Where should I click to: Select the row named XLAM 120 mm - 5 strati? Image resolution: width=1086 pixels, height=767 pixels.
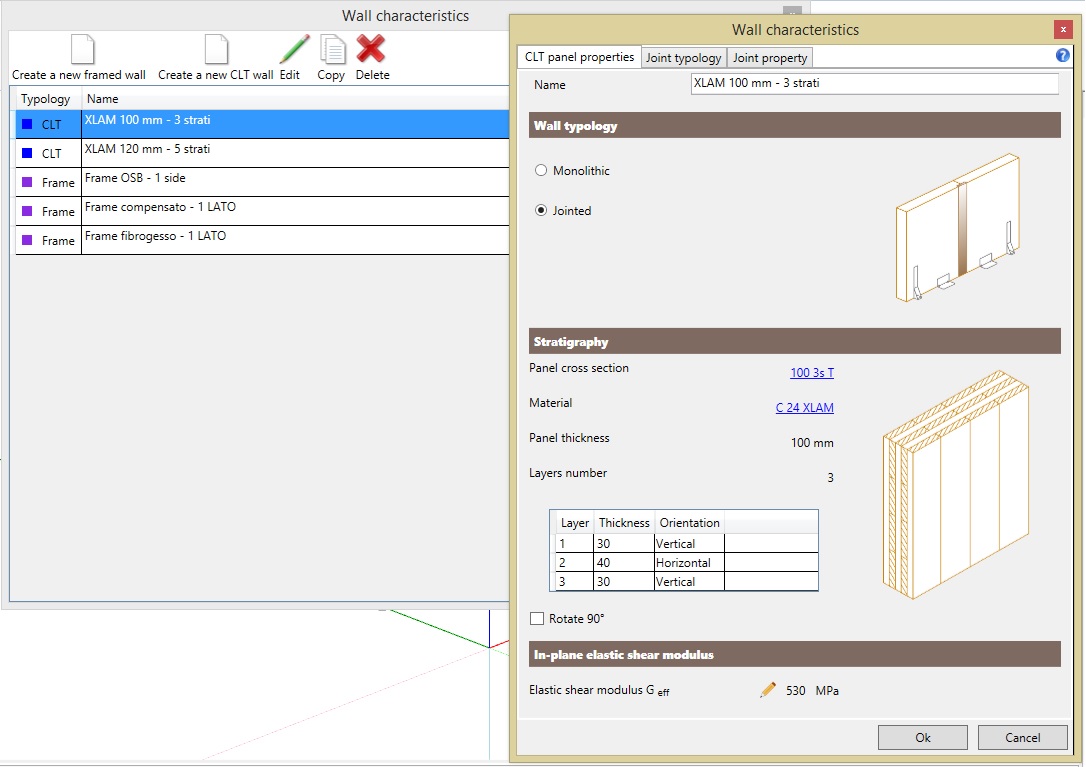(262, 153)
